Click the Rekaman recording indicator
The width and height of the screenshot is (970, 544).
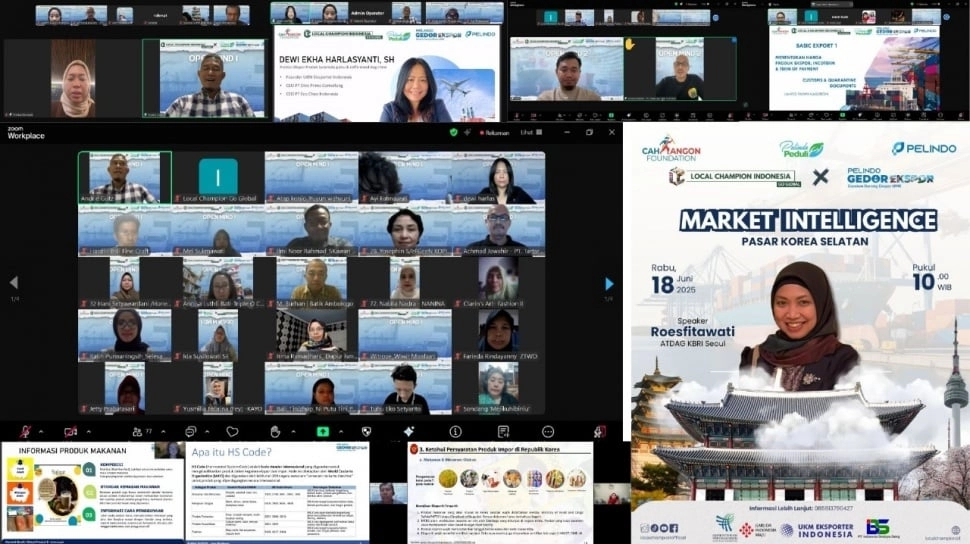point(490,132)
